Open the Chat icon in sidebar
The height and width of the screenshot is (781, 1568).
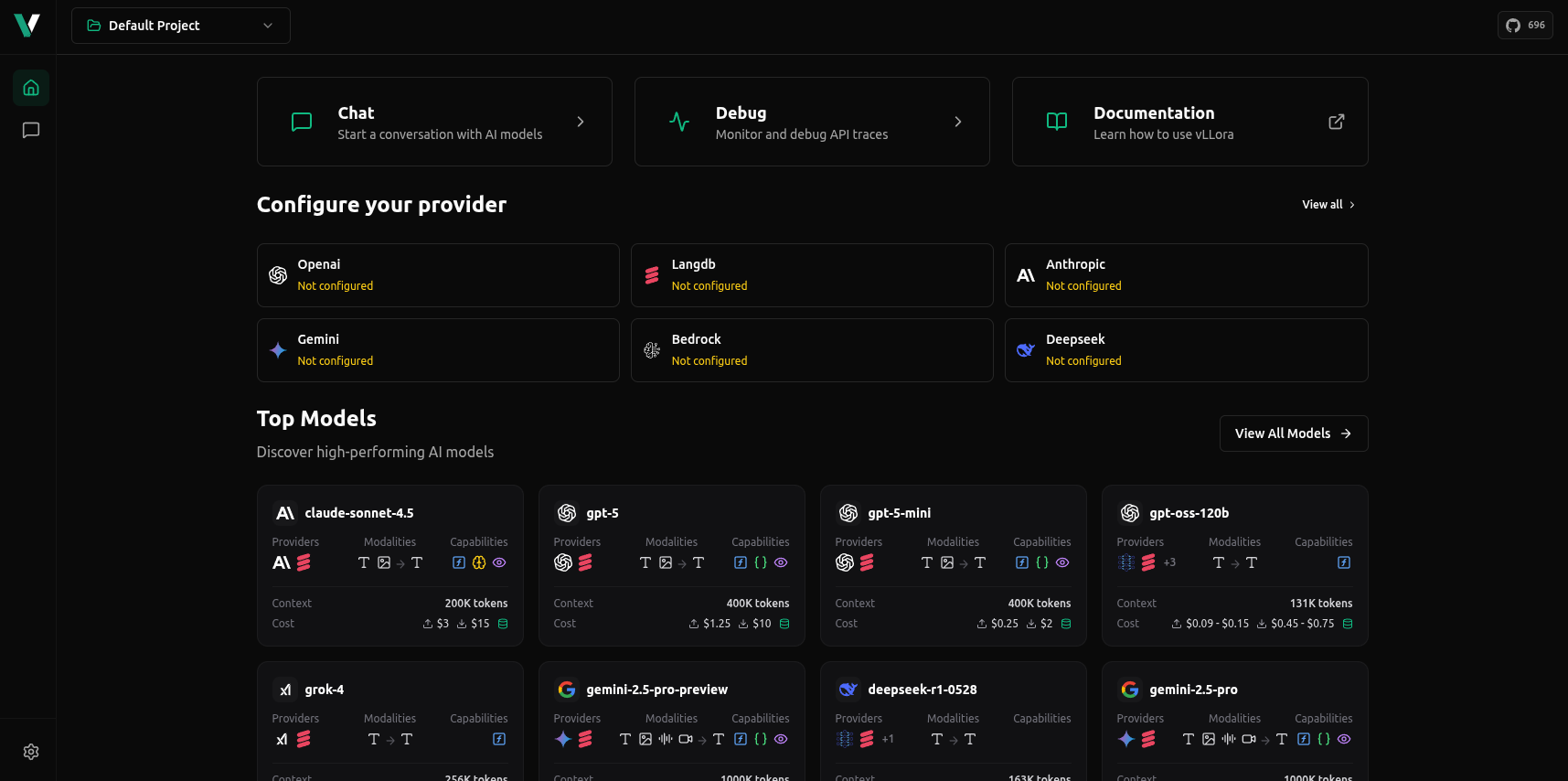click(x=31, y=130)
